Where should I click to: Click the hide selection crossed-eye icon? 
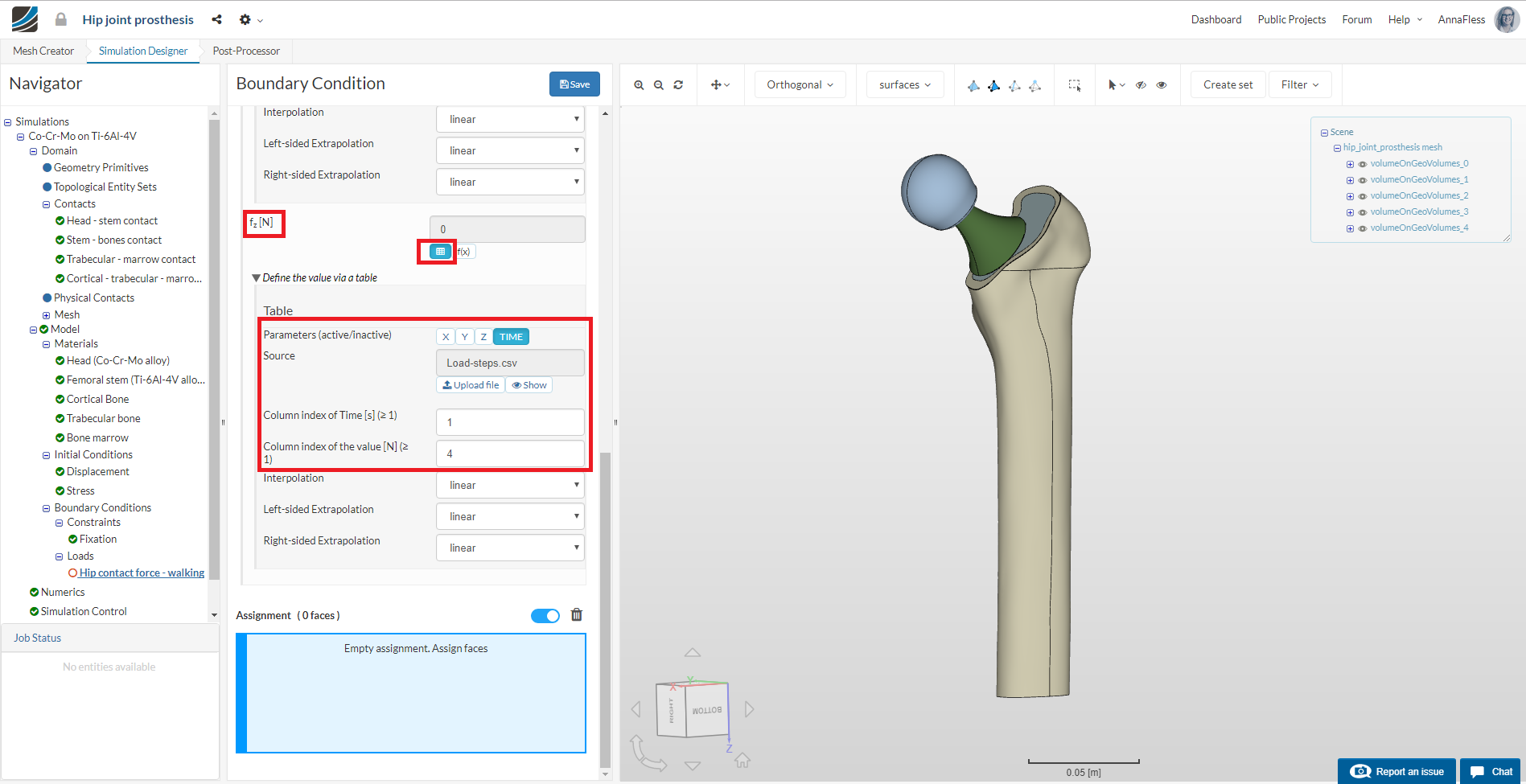point(1141,85)
